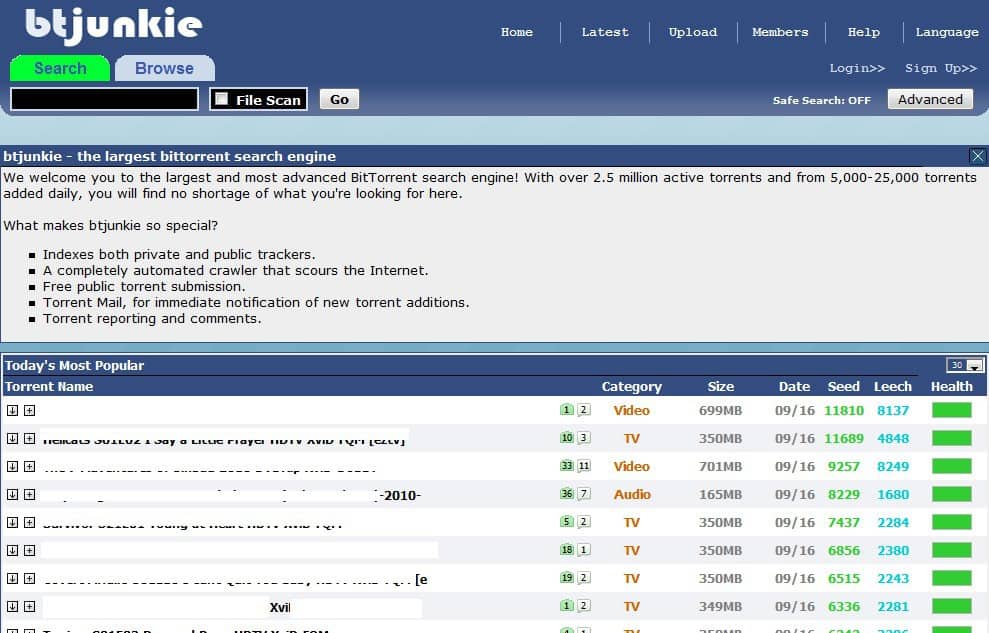Click the green vote badge showing 36
Viewport: 989px width, 633px height.
pyautogui.click(x=567, y=494)
